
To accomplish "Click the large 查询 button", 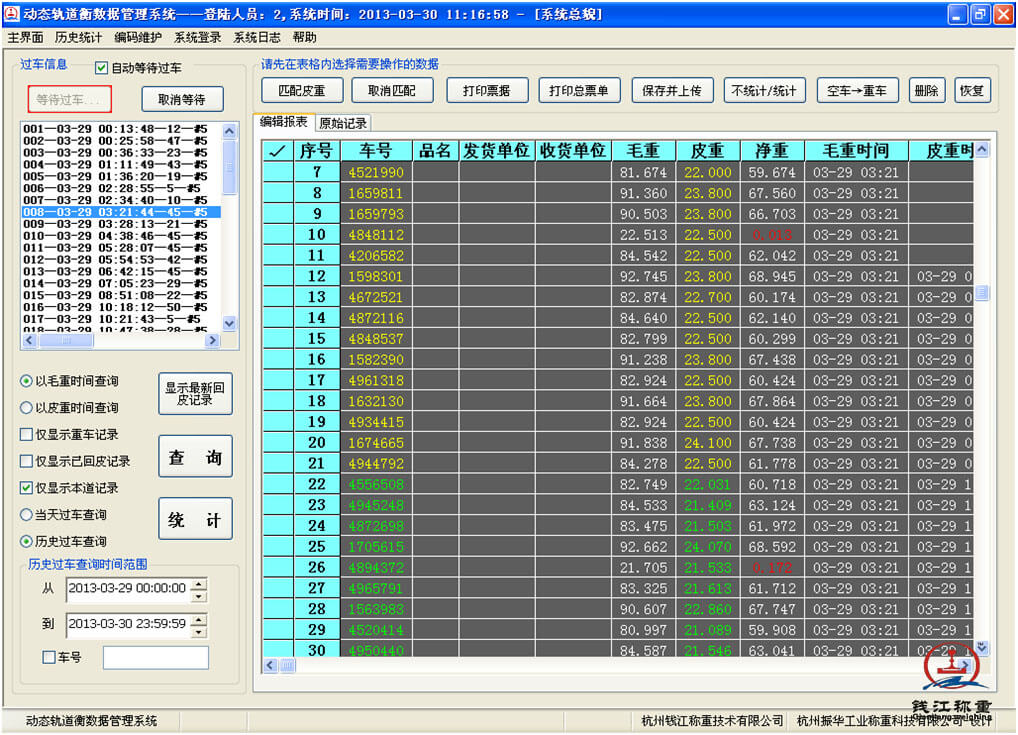I will tap(195, 456).
